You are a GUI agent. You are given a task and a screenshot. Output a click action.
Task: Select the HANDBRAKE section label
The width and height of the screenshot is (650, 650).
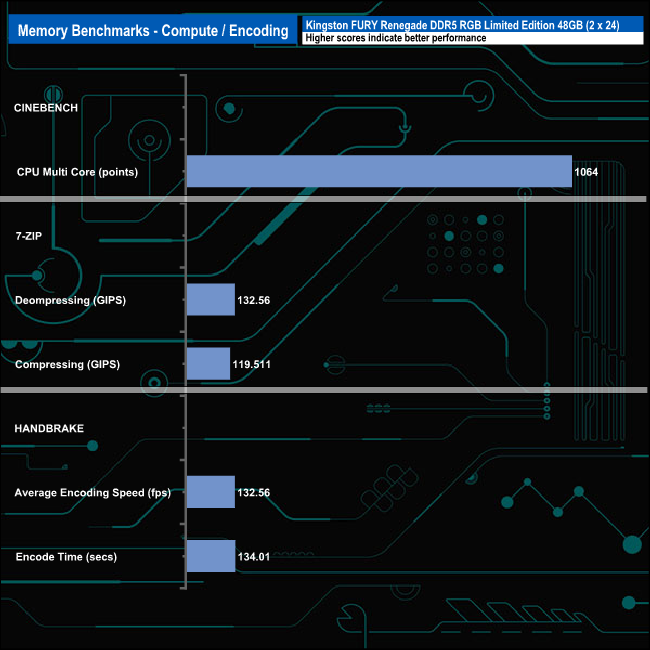tap(49, 428)
